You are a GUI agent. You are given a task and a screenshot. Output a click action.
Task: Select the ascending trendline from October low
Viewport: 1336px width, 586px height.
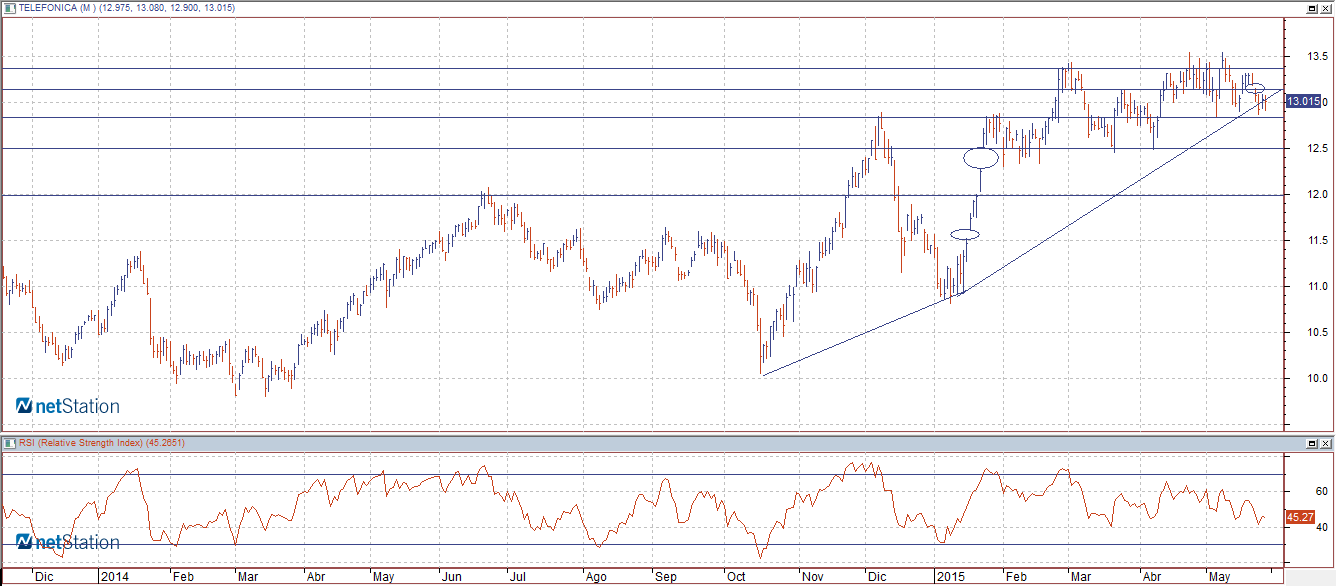click(860, 335)
